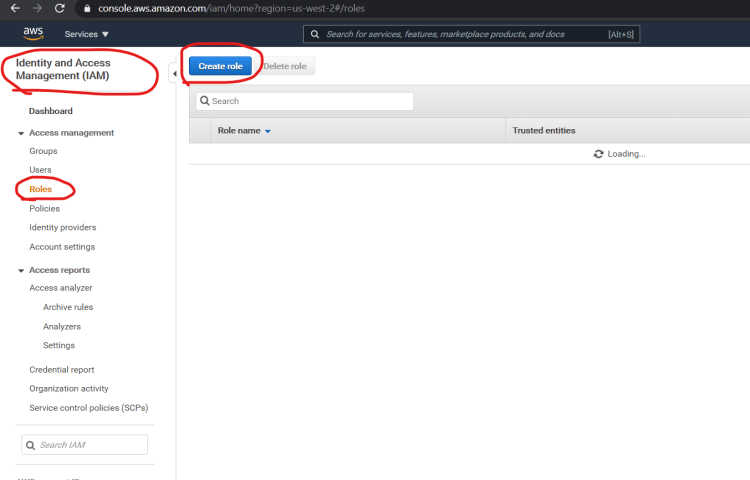Click the Identity and Access Management (IAM) heading
750x480 pixels.
tap(63, 69)
